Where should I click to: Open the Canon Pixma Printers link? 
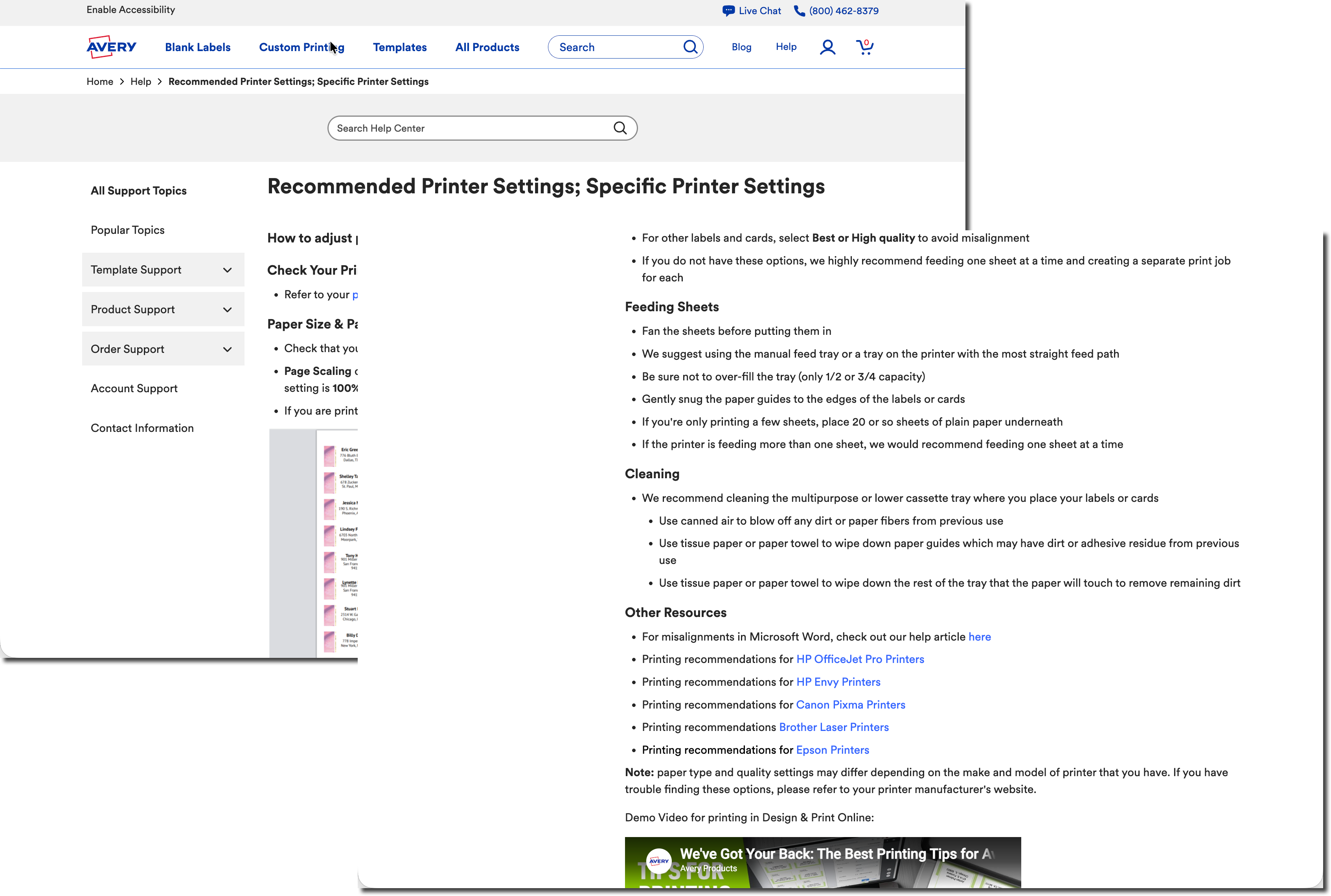click(851, 705)
